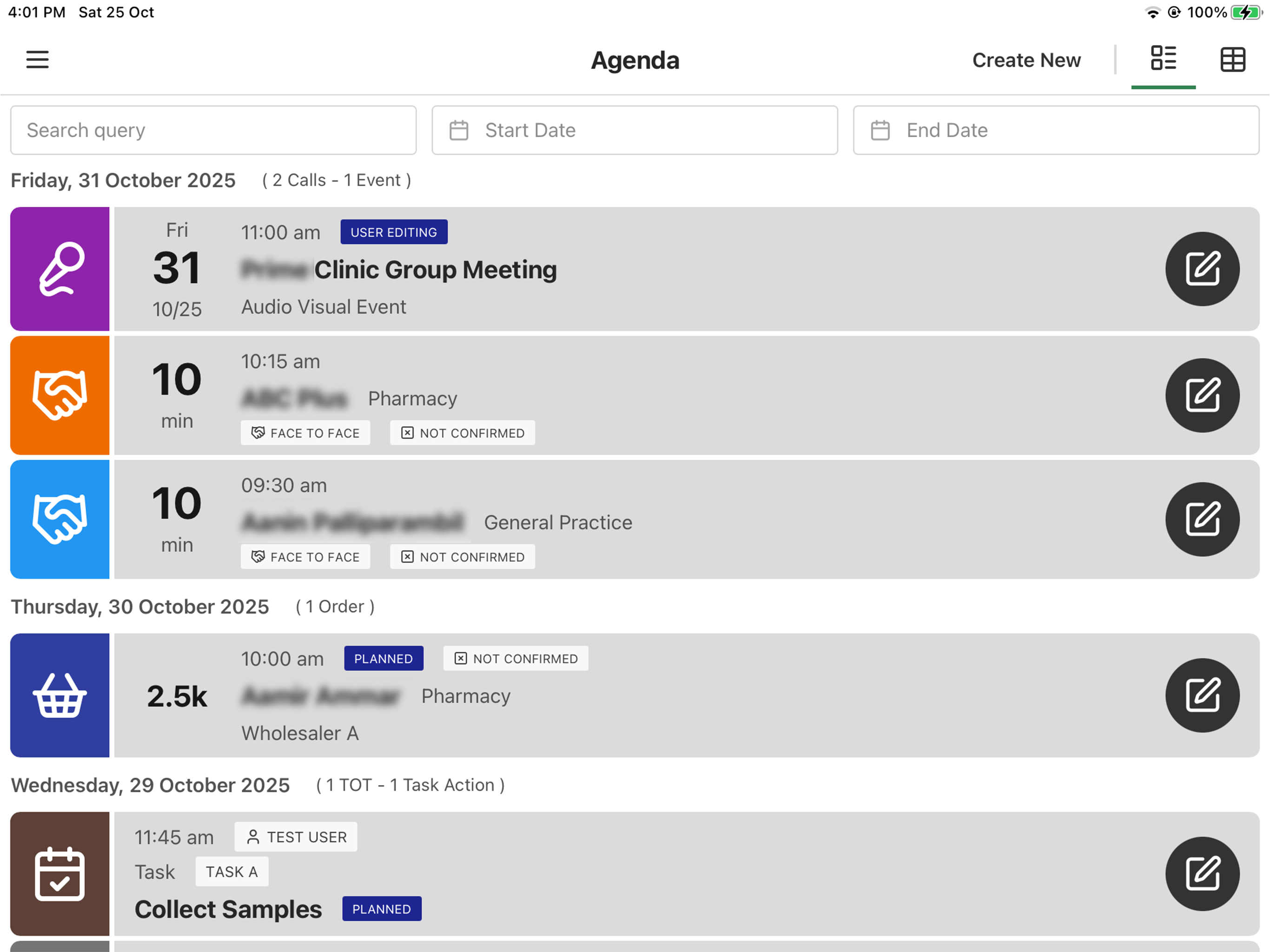Click the 2.5k order value
The width and height of the screenshot is (1270, 952).
click(177, 696)
